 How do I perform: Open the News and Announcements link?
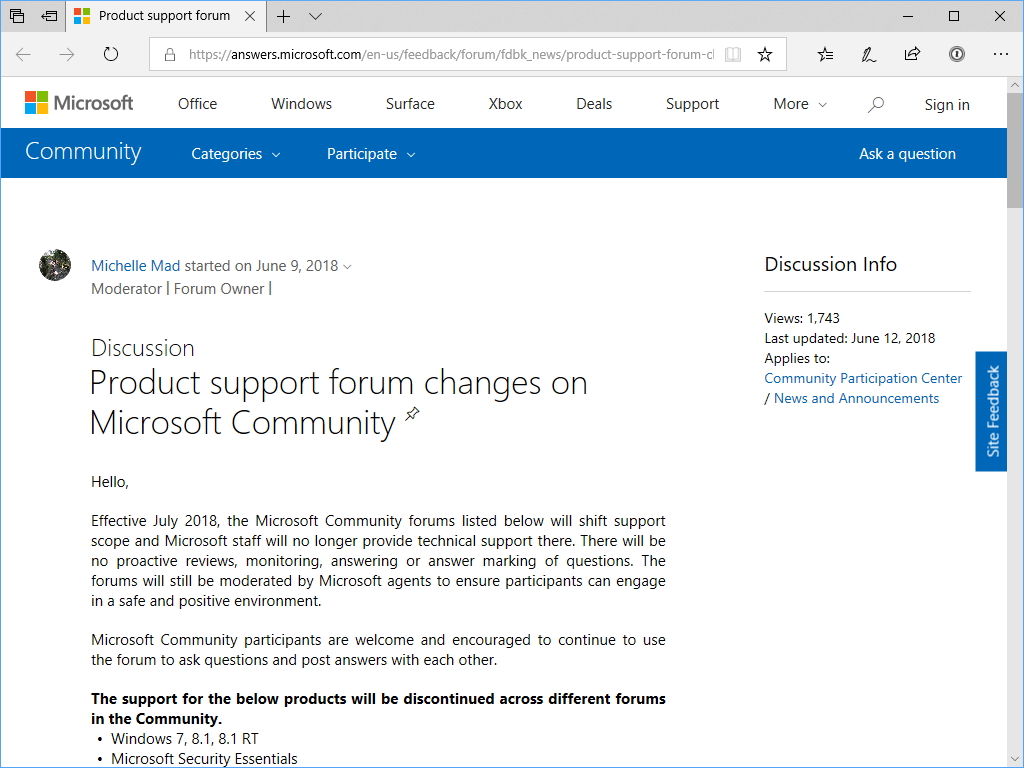856,398
